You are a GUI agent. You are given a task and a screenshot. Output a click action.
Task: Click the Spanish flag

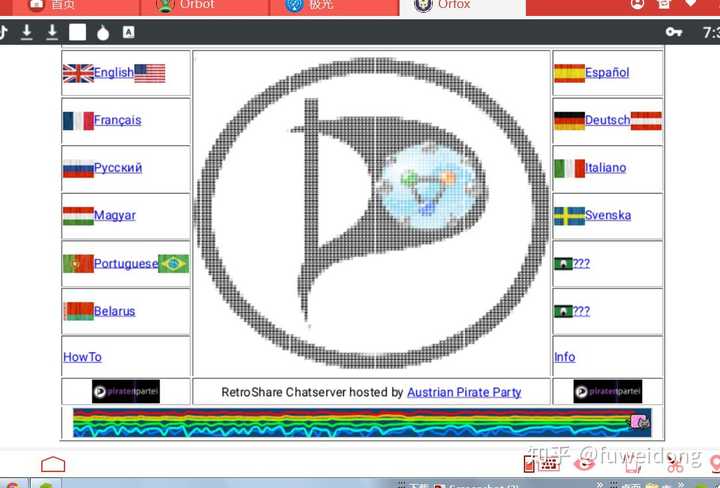pos(569,73)
